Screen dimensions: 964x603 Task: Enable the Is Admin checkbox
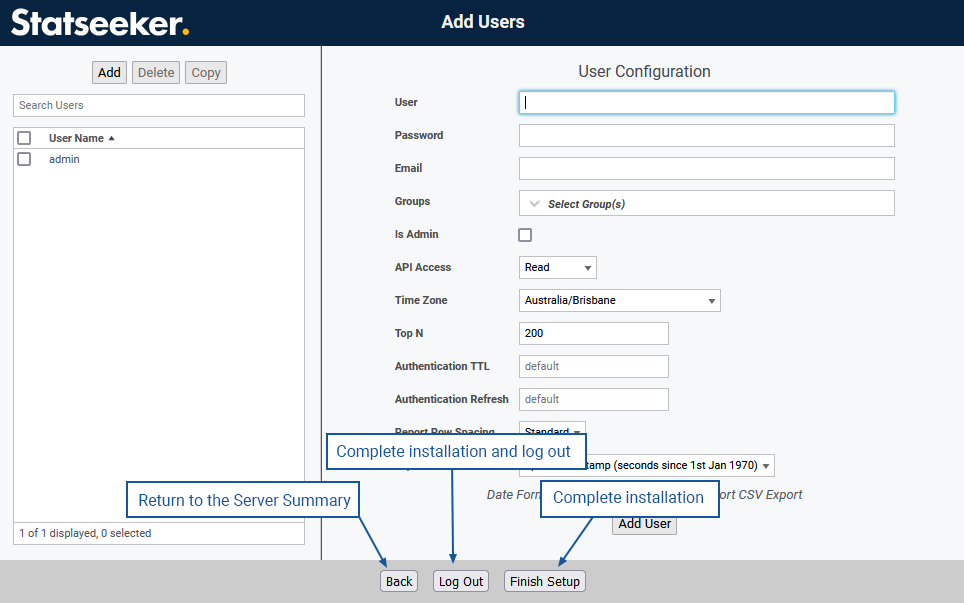click(525, 235)
